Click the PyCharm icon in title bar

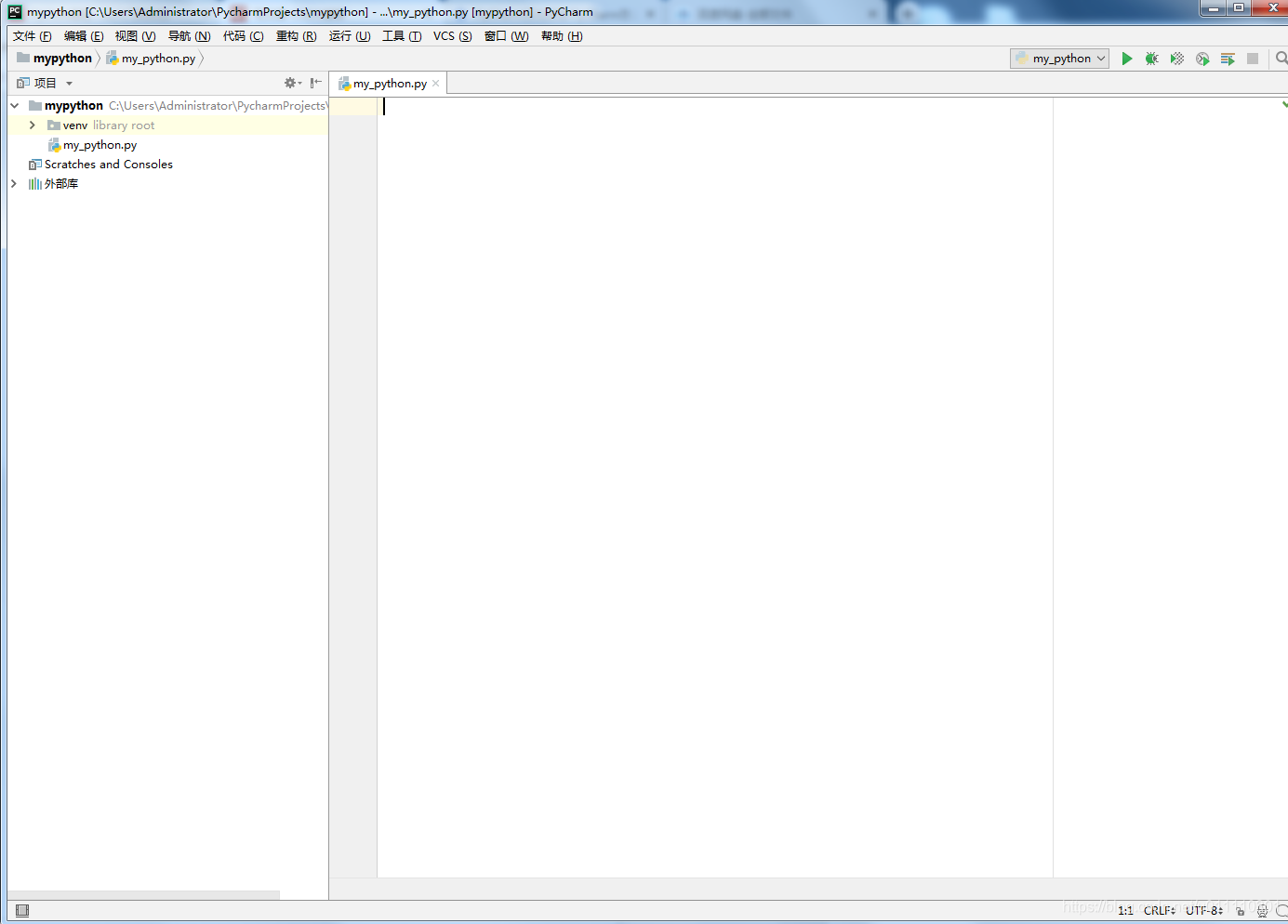14,12
